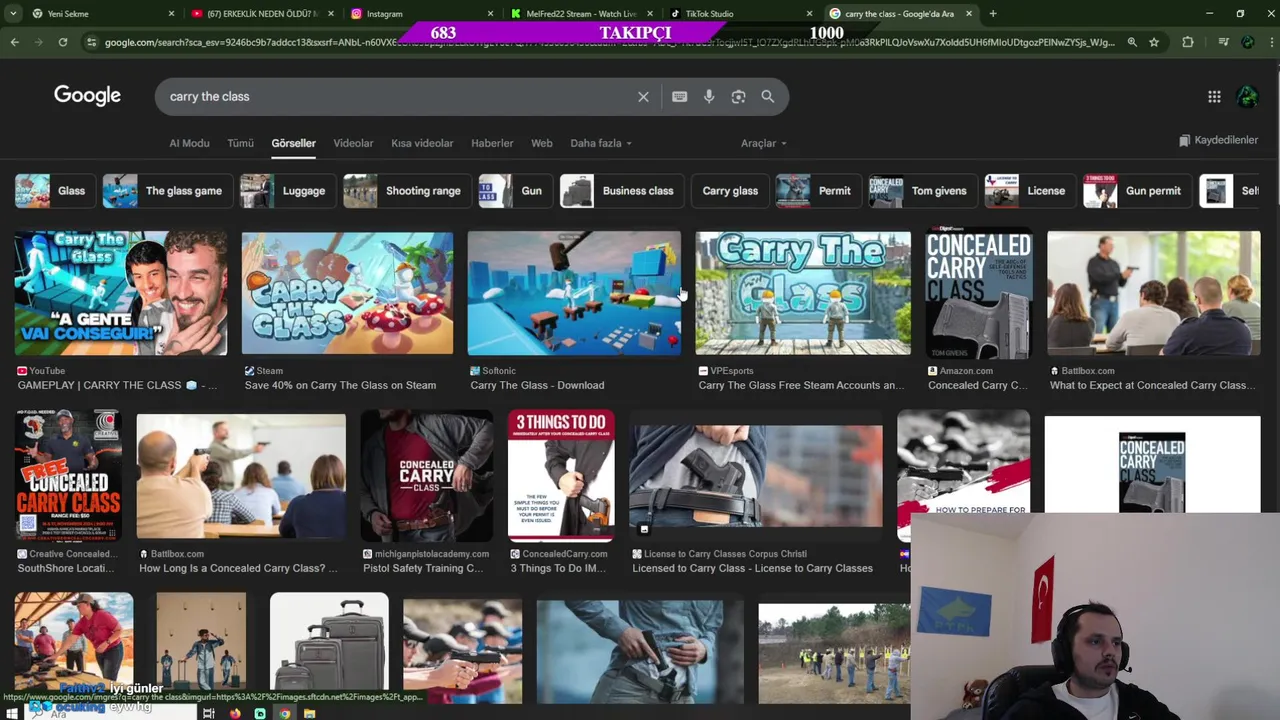Reload the page with the refresh icon
1280x720 pixels.
[62, 42]
